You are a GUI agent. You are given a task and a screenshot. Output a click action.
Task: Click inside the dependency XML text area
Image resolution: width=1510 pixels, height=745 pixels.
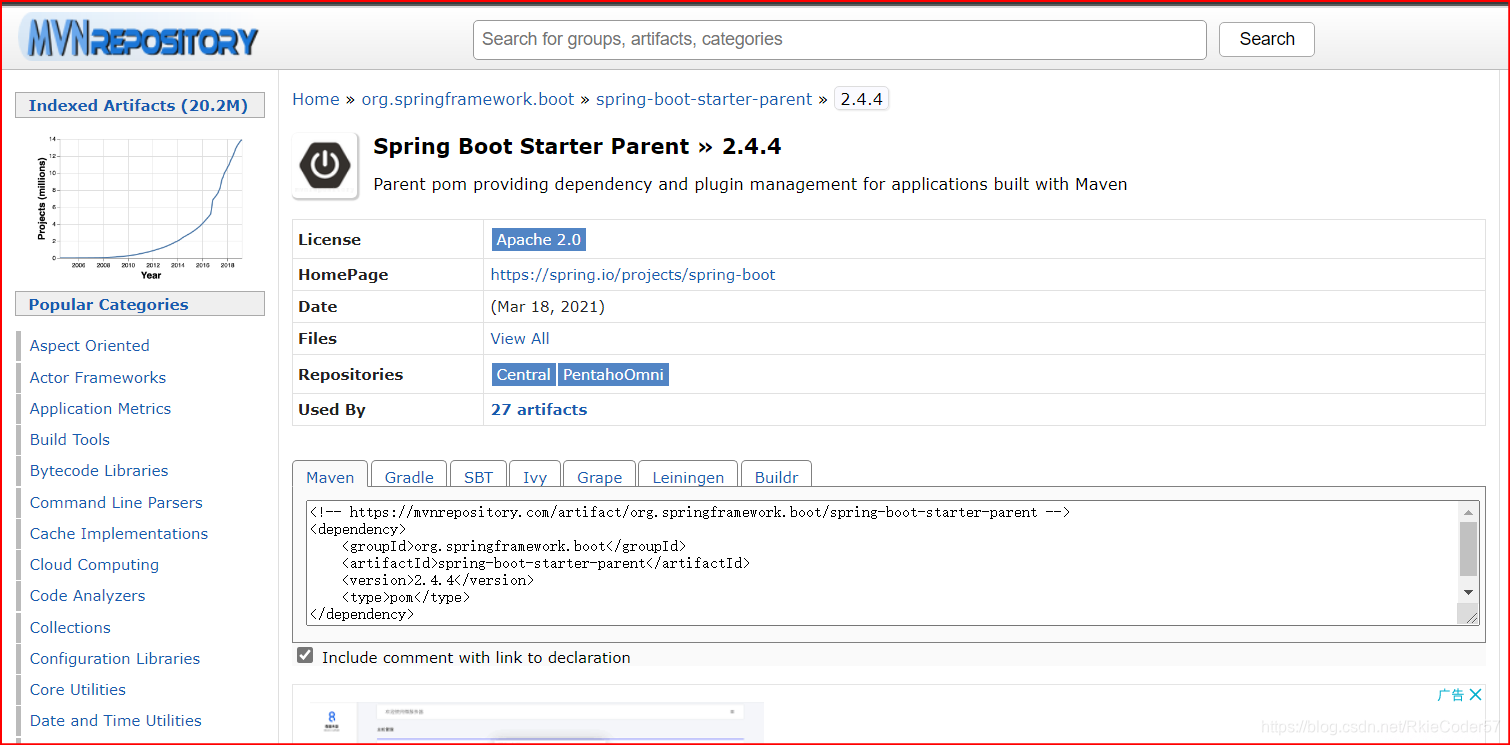coord(882,562)
